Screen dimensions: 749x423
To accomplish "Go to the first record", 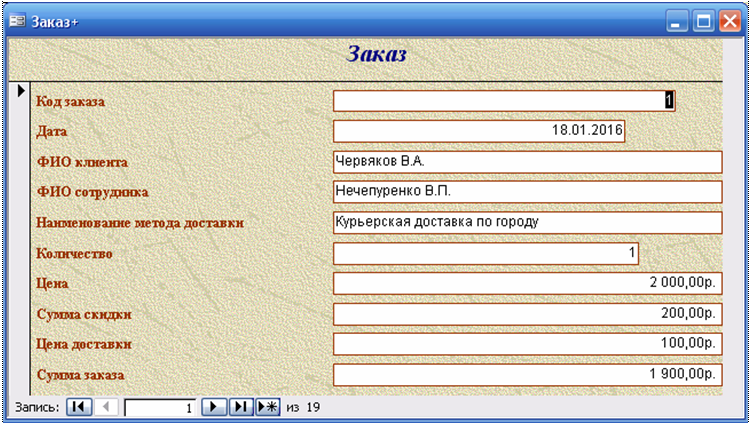I will 79,407.
